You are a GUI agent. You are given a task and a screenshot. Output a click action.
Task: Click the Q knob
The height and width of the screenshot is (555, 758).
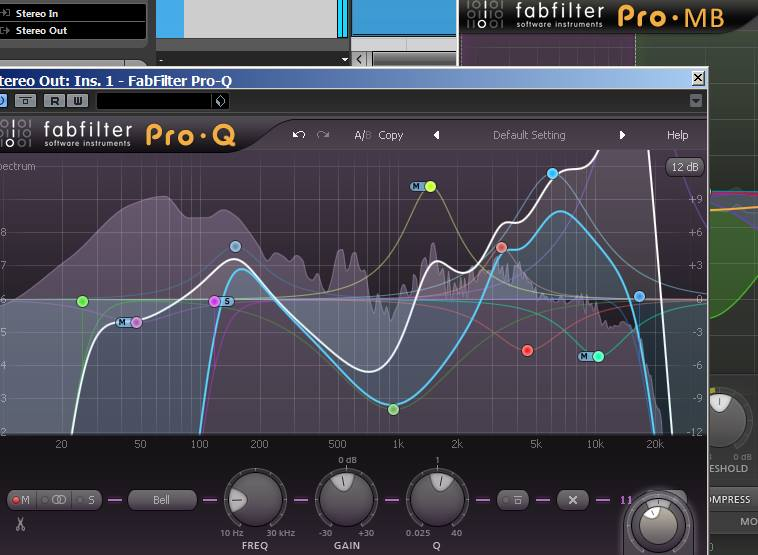click(x=437, y=499)
